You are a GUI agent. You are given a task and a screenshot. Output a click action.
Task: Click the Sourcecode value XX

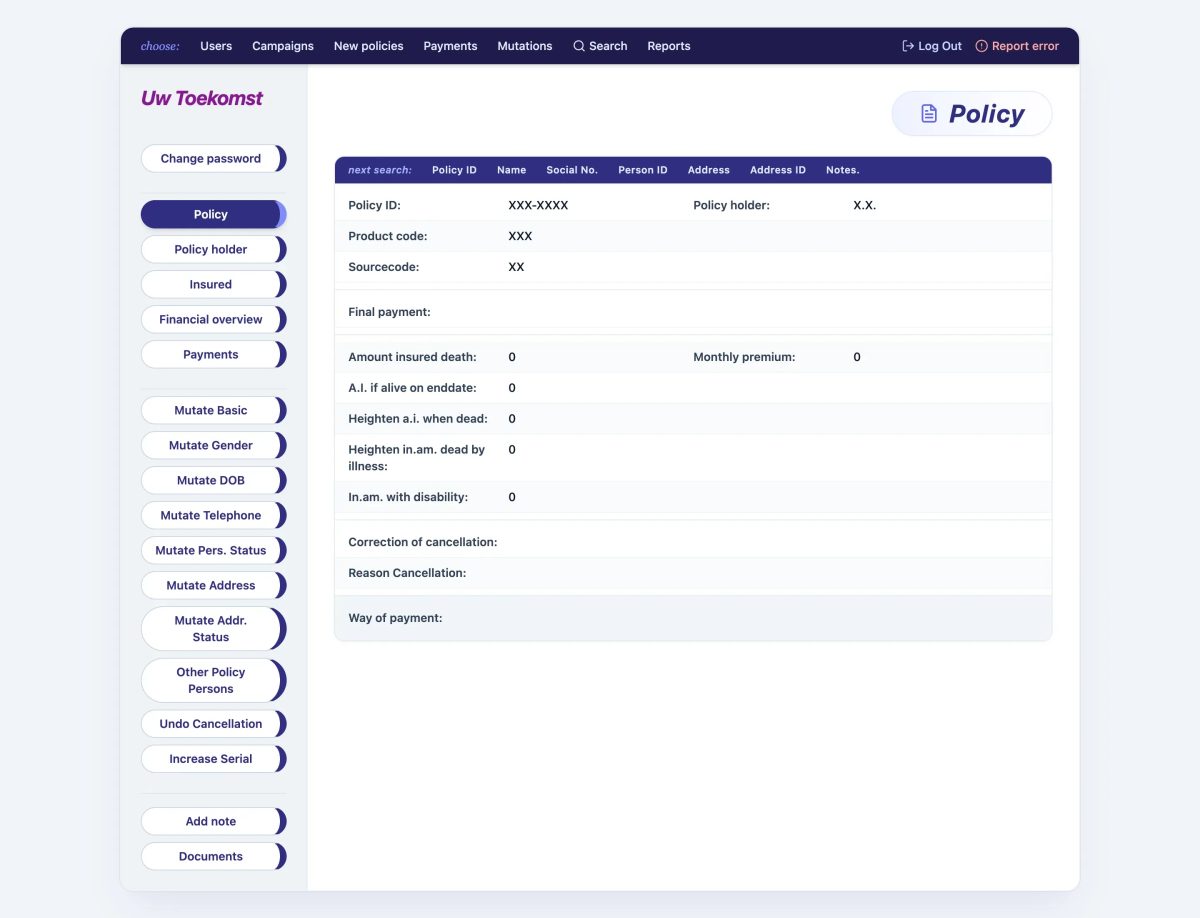516,267
